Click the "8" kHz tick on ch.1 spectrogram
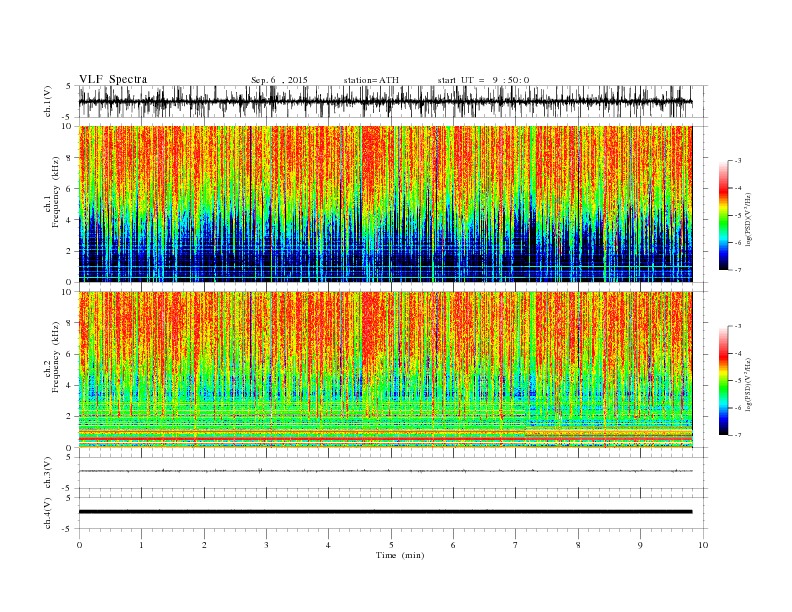The image size is (792, 612). [x=70, y=158]
